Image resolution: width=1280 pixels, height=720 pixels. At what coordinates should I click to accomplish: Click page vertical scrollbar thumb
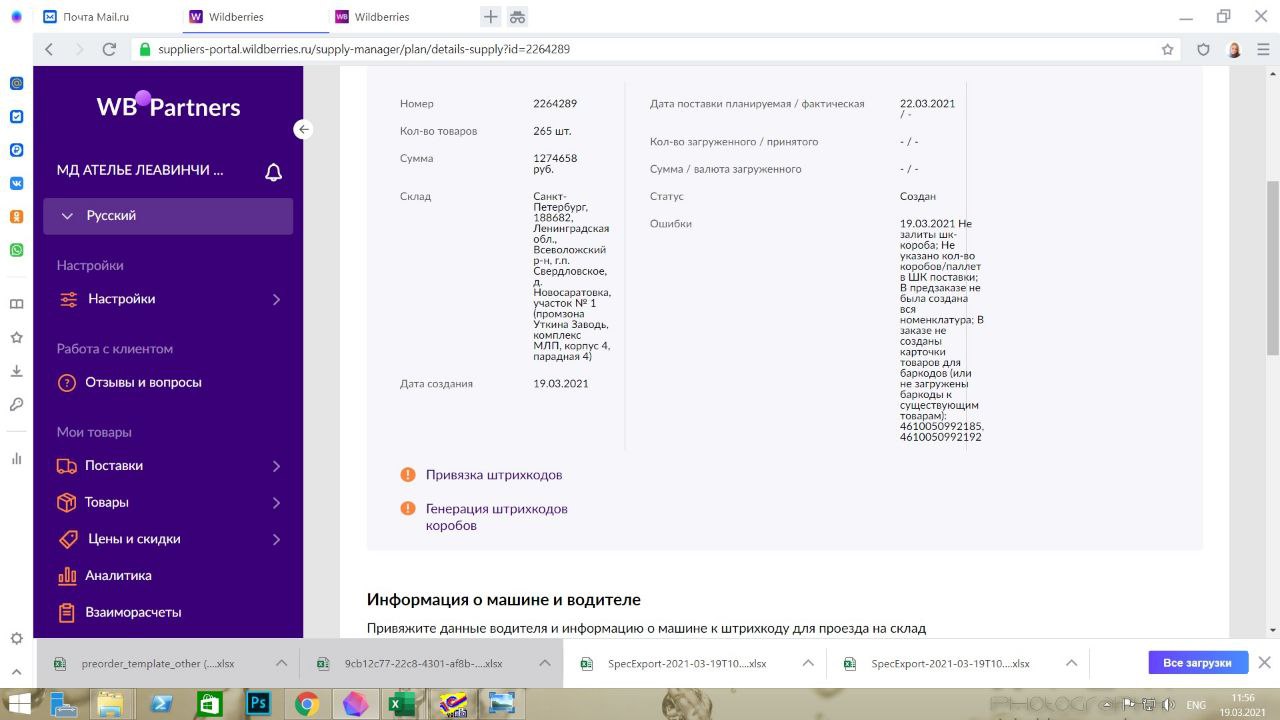(x=1272, y=267)
